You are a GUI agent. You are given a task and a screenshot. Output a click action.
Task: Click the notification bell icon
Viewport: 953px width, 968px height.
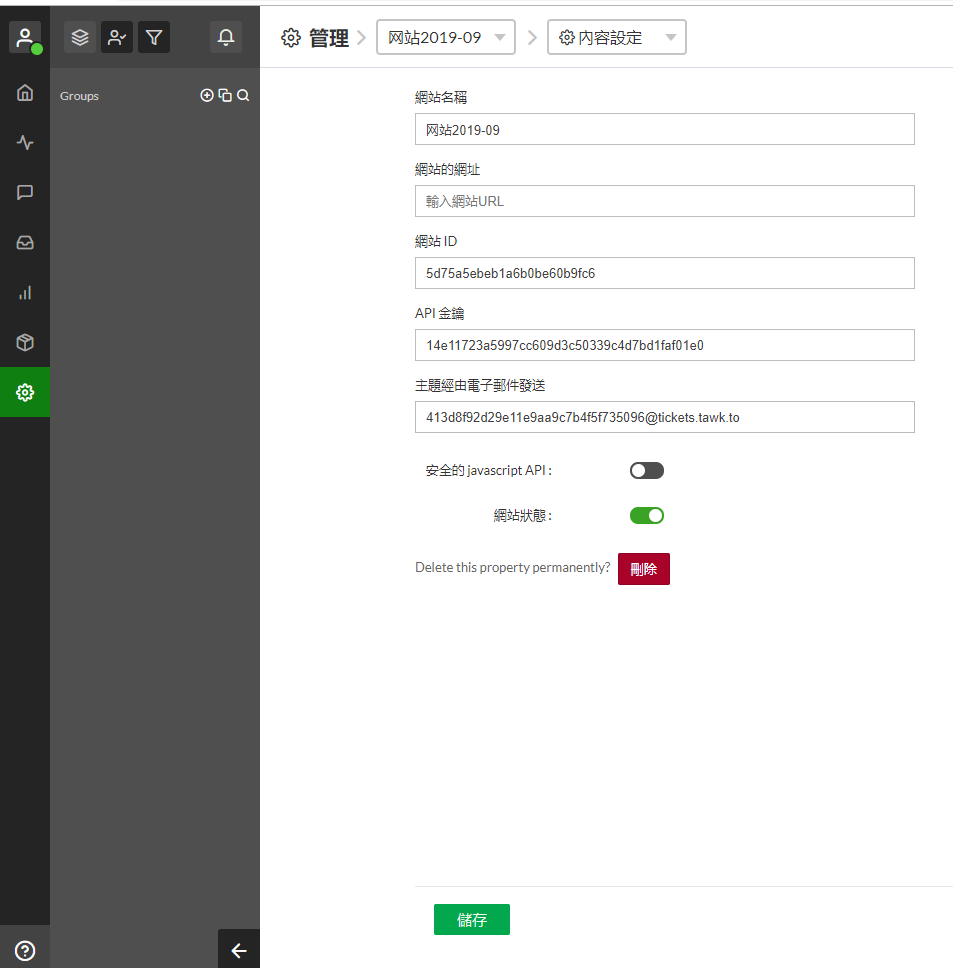[x=226, y=38]
